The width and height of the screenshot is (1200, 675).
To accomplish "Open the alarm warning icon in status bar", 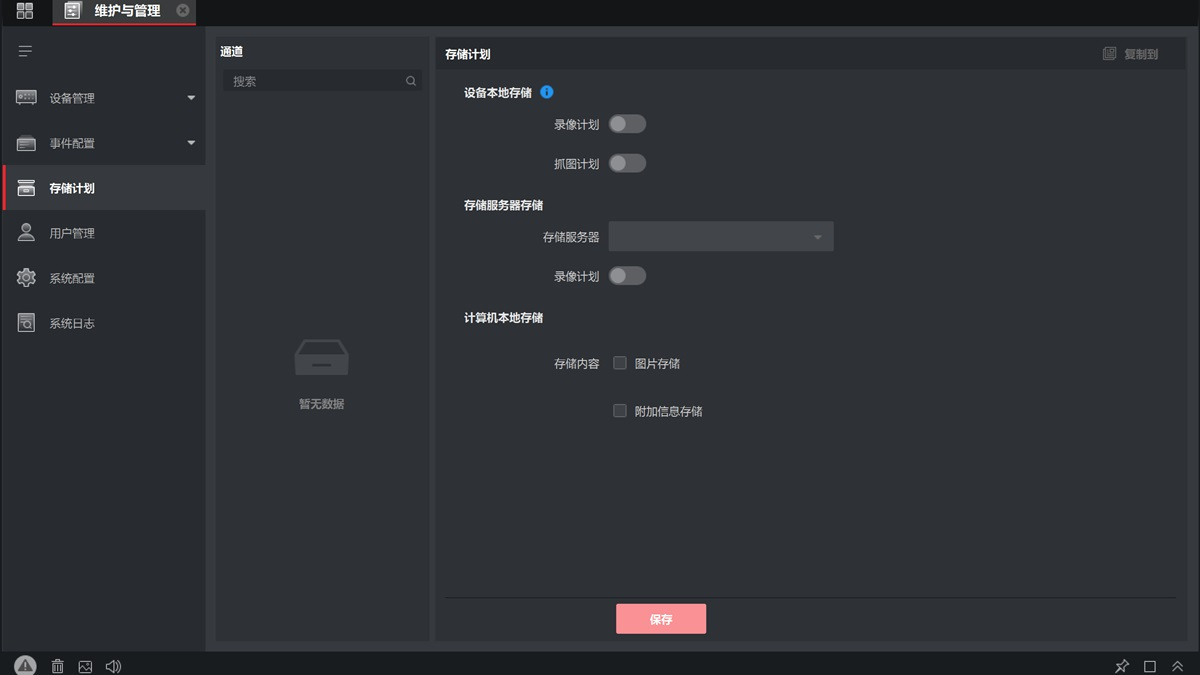I will coord(25,666).
